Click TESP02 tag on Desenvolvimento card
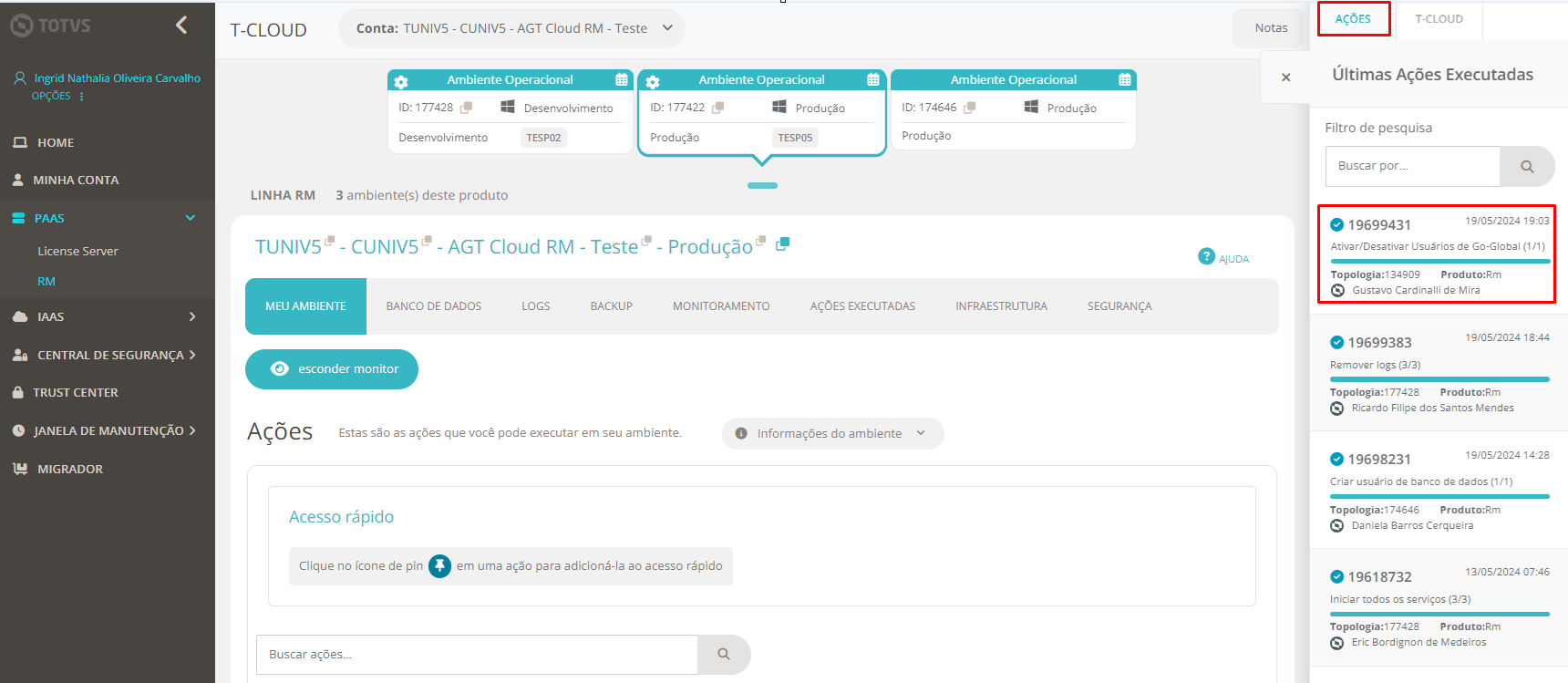 tap(543, 138)
